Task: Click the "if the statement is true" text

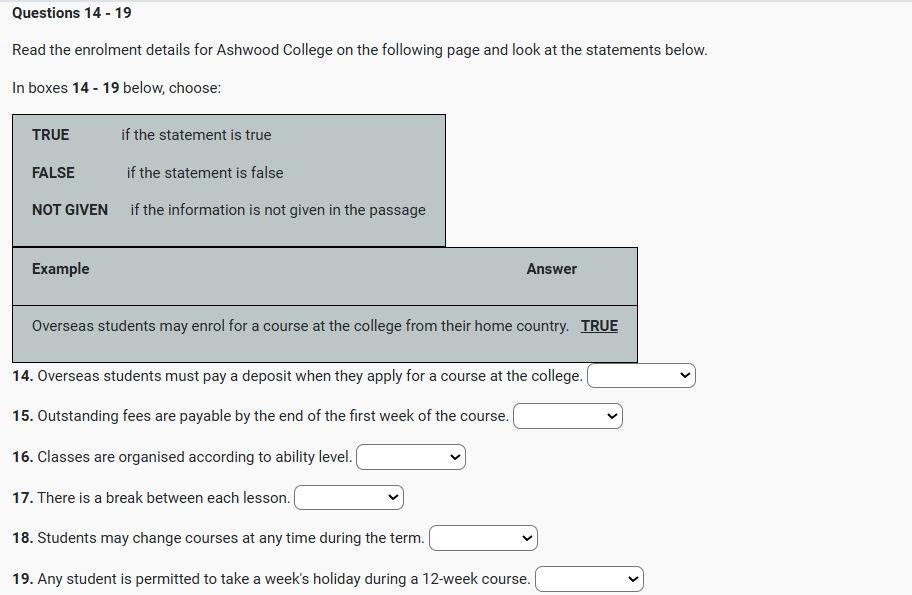Action: point(196,135)
